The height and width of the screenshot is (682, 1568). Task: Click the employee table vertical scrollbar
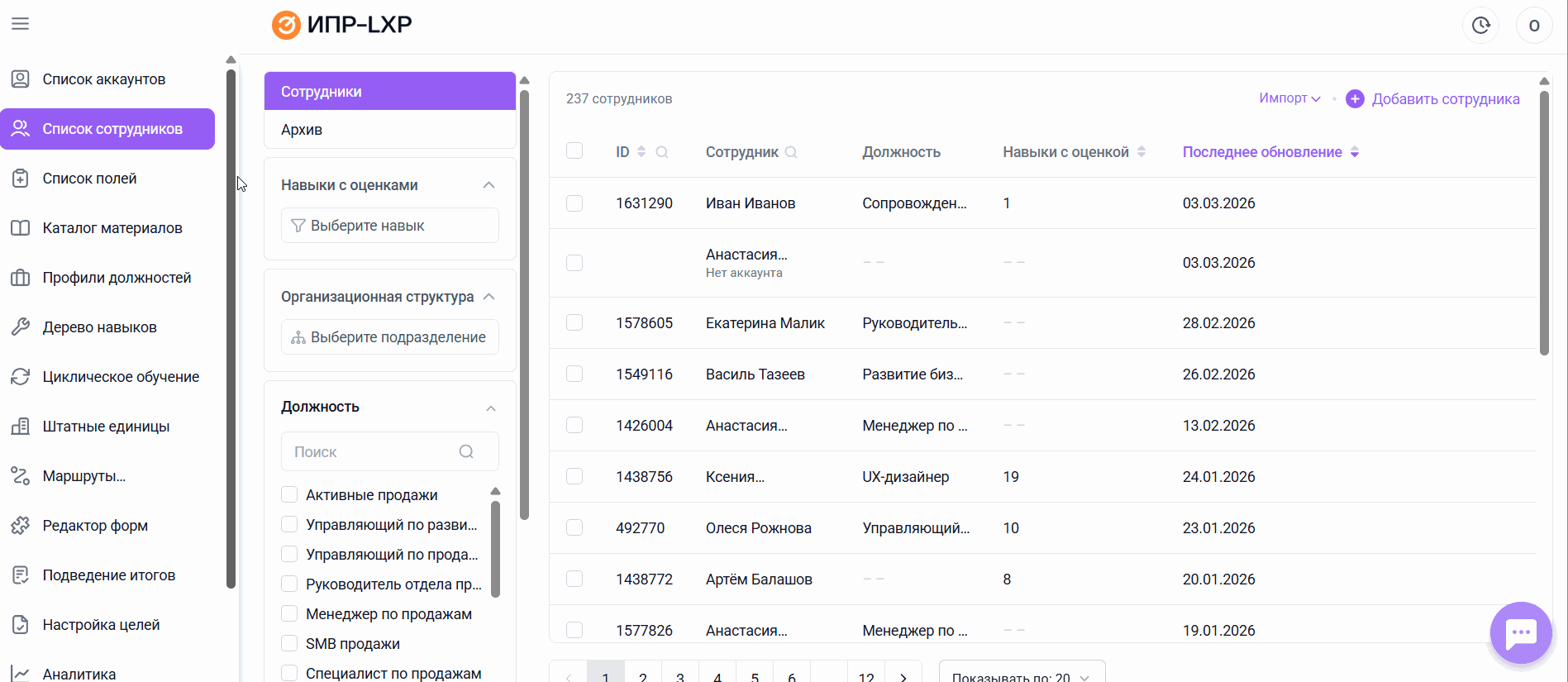click(1543, 223)
